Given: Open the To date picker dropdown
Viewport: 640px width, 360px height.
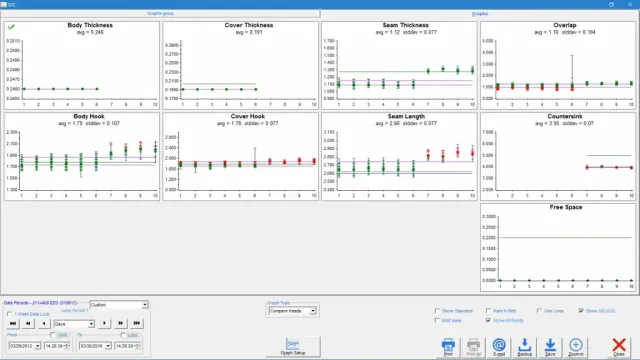Looking at the screenshot, I should click(x=108, y=346).
